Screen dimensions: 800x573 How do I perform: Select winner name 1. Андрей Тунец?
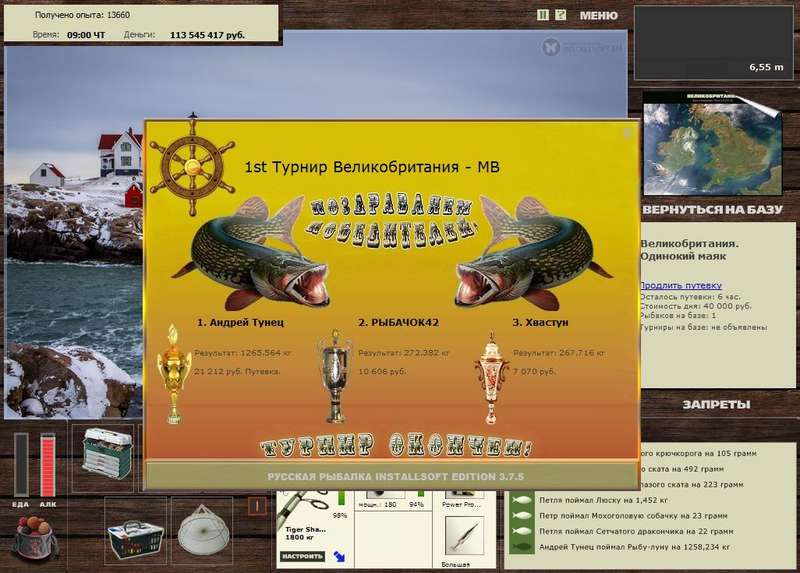(240, 322)
